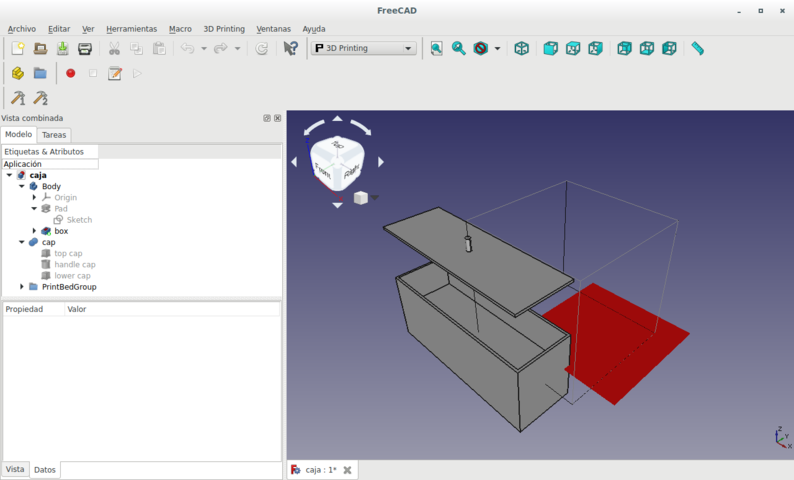Start macro recording red button

(x=70, y=73)
